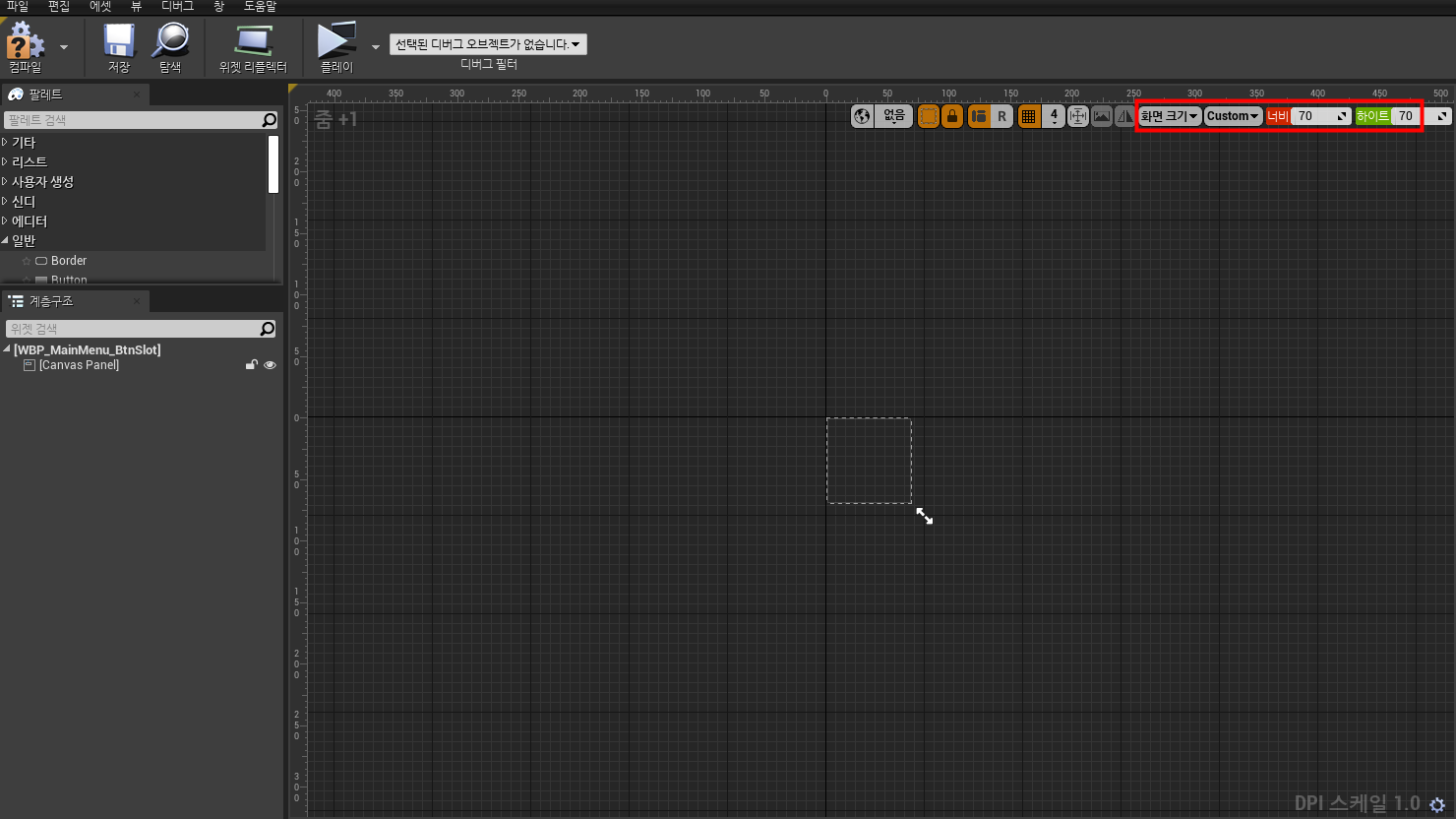Screen dimensions: 1456x819
Task: Click the hierarchy search magnifier icon
Action: 268,329
